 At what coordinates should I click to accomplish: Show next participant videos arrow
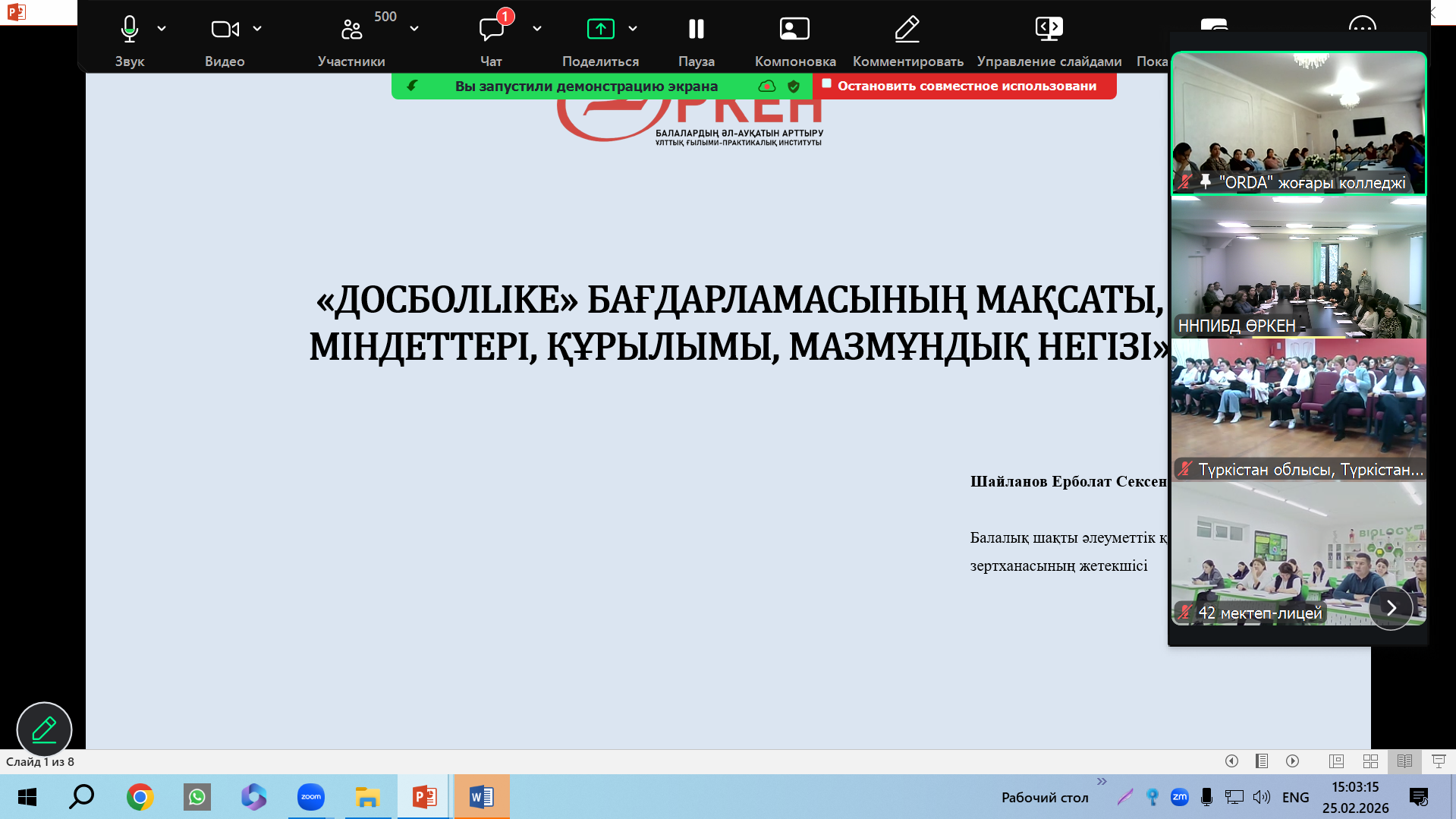coord(1391,608)
